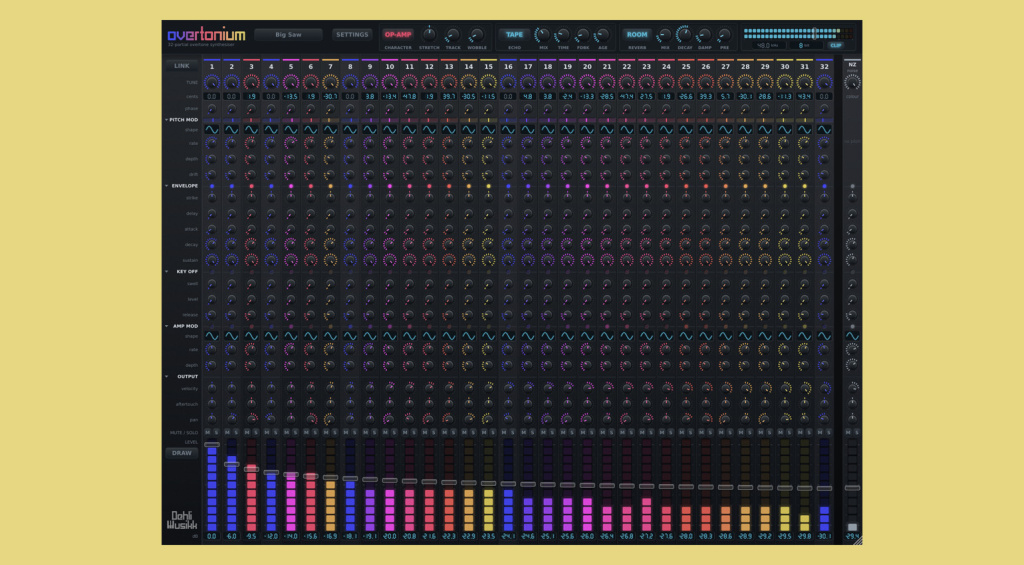This screenshot has height=565, width=1024.
Task: Click the NZ noise column top knob
Action: (852, 82)
